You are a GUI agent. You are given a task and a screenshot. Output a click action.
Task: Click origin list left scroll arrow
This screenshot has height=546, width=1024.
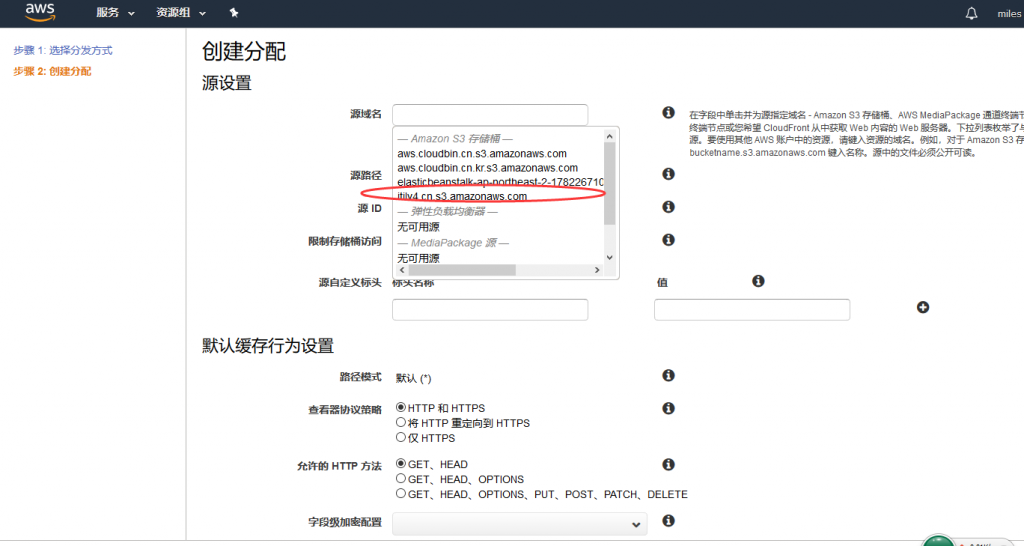(402, 270)
